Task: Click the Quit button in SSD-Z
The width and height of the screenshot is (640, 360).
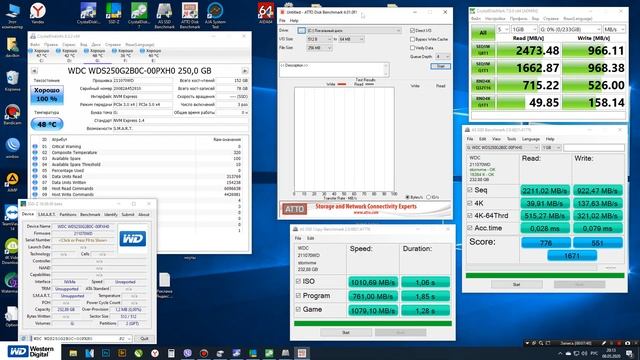Action: point(144,338)
